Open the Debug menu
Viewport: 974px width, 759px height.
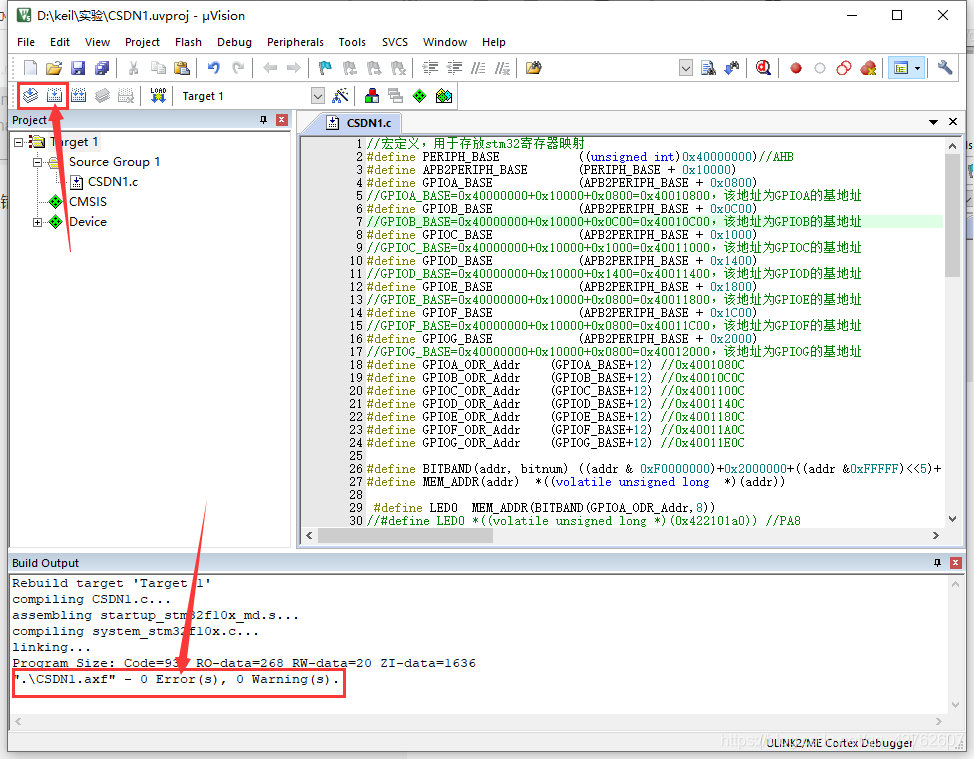[234, 42]
